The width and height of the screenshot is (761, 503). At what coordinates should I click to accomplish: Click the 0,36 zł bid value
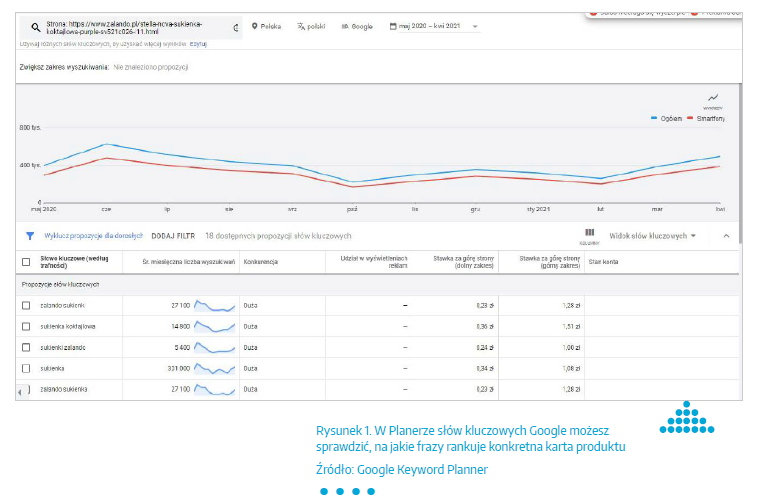coord(485,327)
